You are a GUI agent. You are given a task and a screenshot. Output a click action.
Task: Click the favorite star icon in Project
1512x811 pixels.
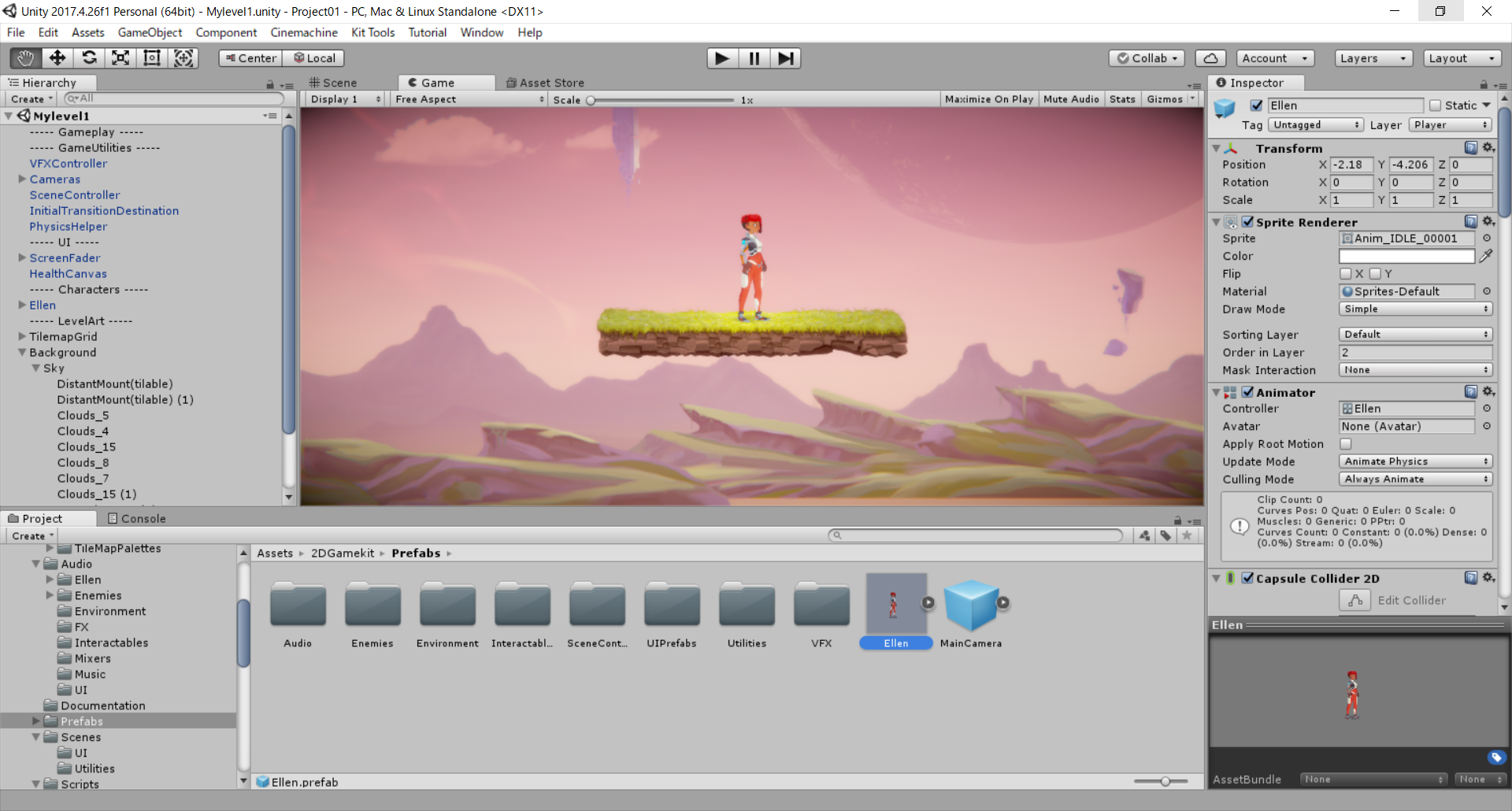1187,535
